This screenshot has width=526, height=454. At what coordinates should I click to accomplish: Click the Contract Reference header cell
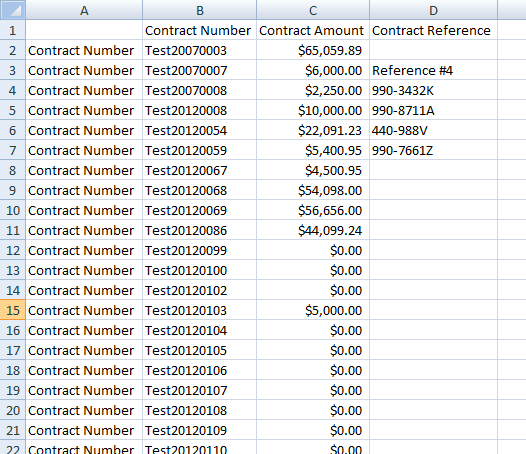433,30
